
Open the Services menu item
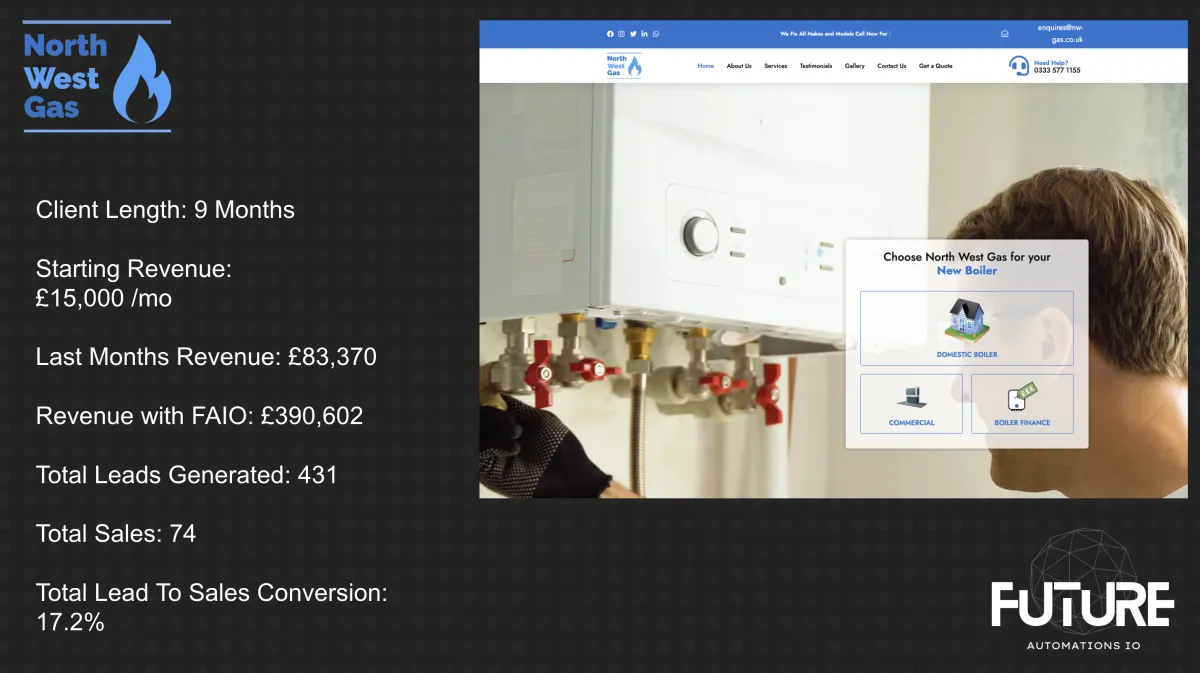click(x=776, y=66)
